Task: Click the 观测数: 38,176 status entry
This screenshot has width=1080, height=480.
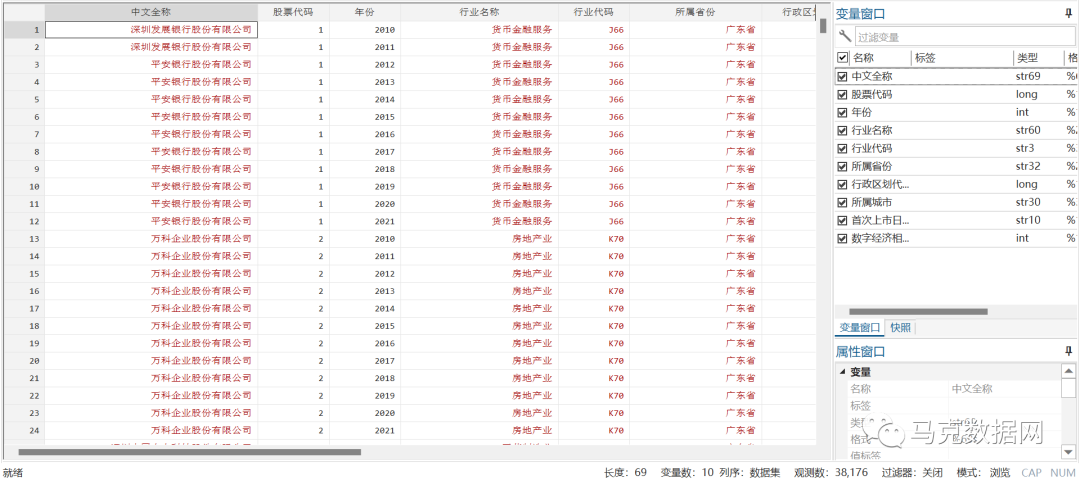Action: pos(833,472)
